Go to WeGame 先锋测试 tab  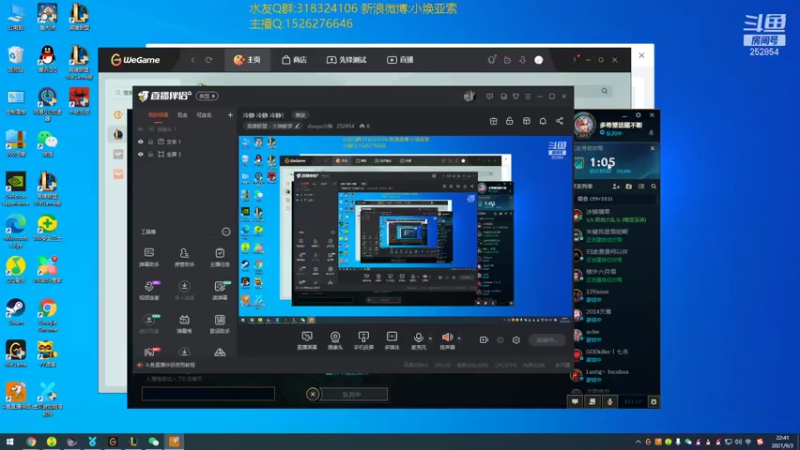(x=347, y=60)
